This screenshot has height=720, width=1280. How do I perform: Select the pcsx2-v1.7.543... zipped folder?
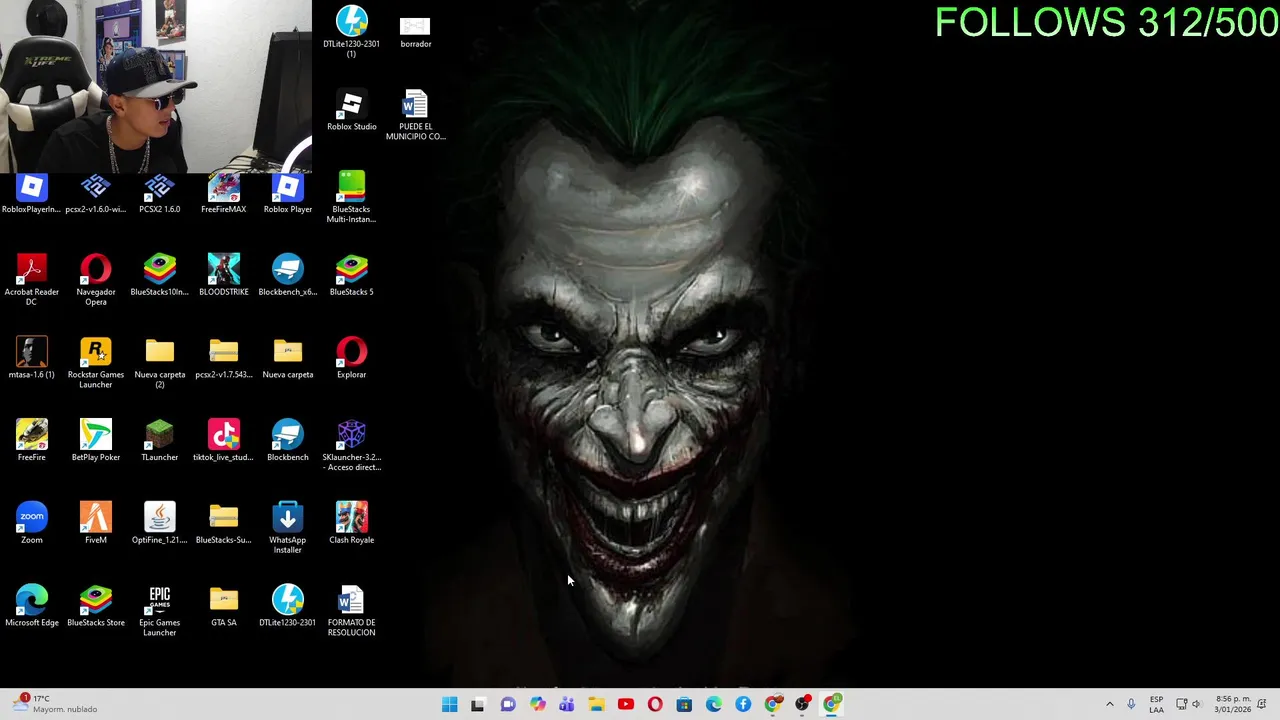[x=224, y=358]
